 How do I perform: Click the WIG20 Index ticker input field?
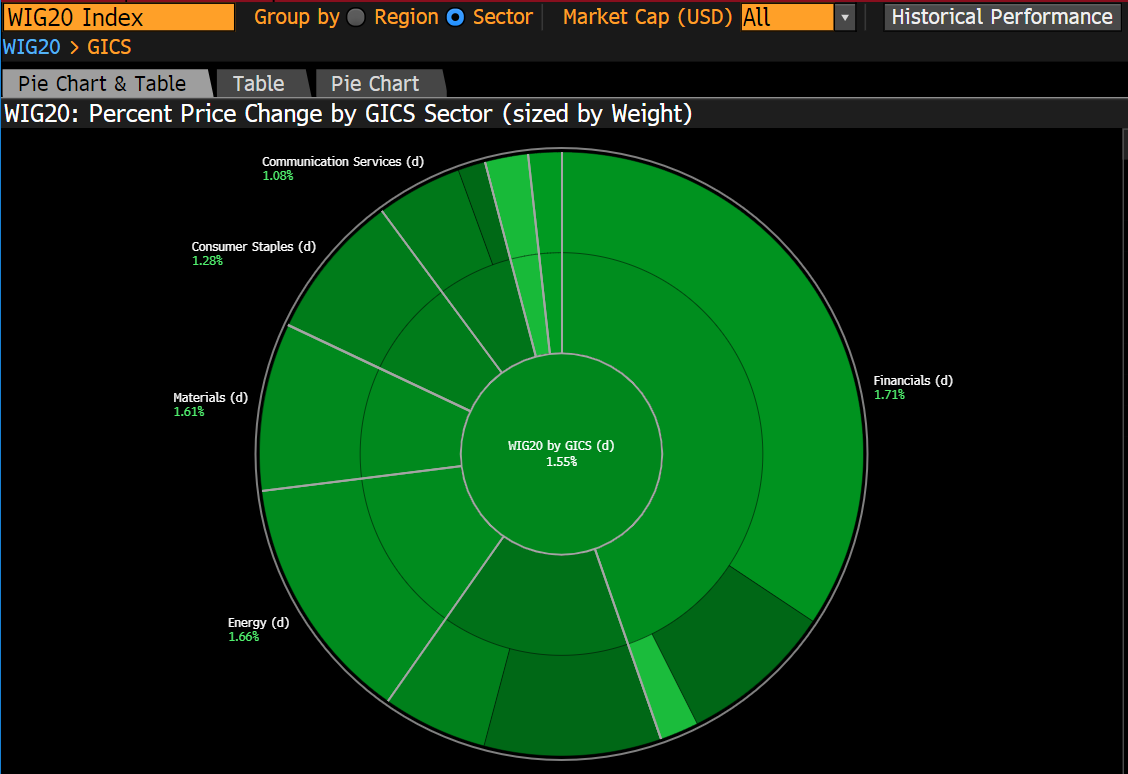pyautogui.click(x=118, y=17)
